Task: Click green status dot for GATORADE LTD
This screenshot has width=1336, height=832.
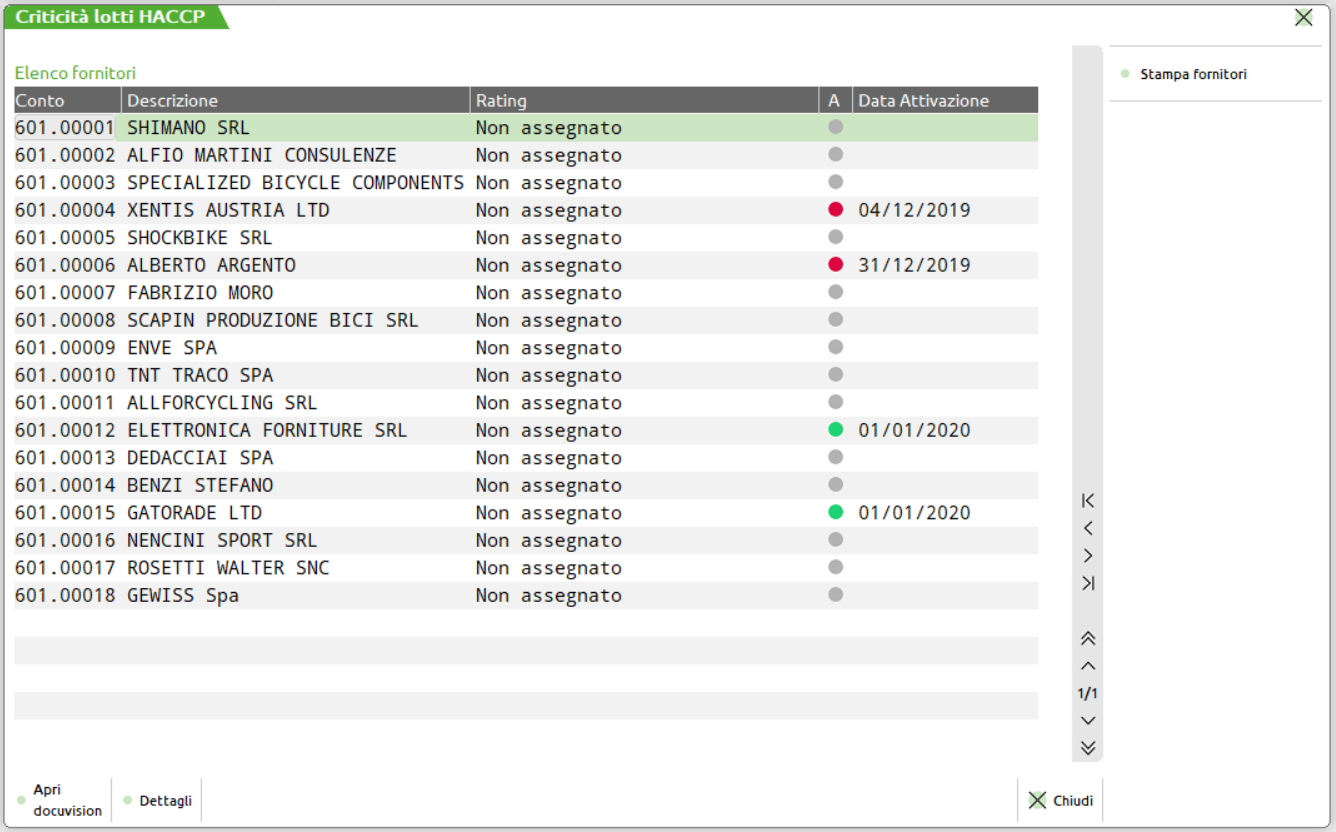Action: click(836, 512)
